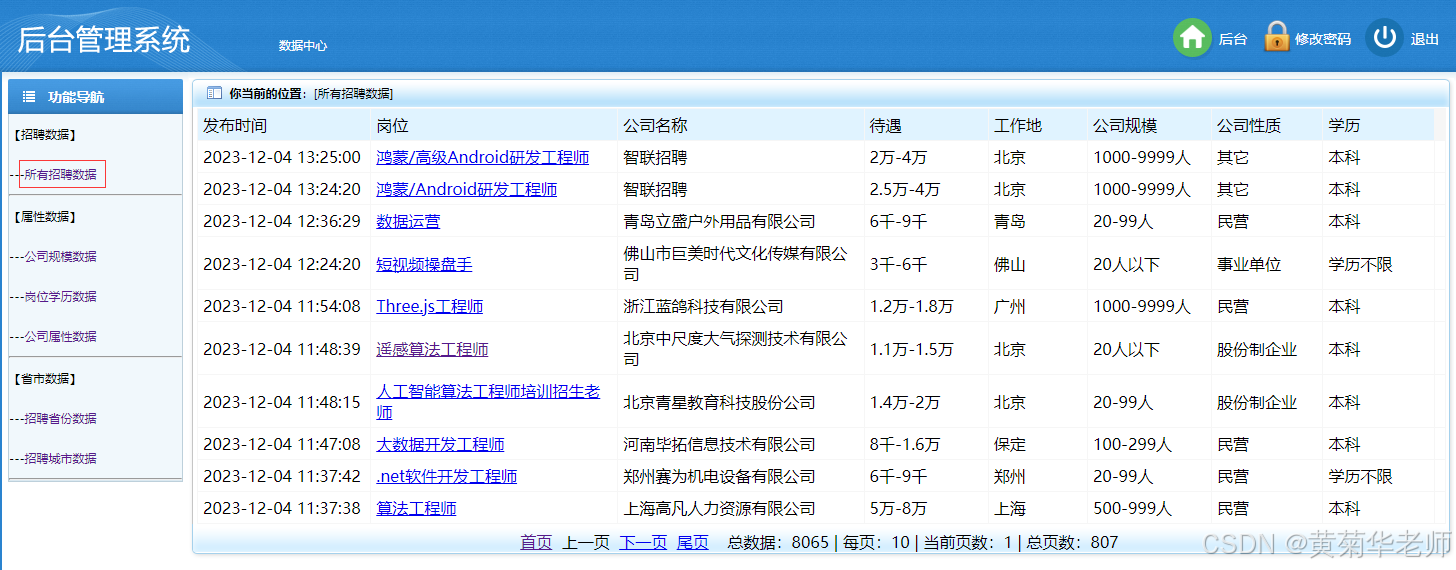
Task: Open 公司规模数据 in the sidebar
Action: click(x=61, y=256)
